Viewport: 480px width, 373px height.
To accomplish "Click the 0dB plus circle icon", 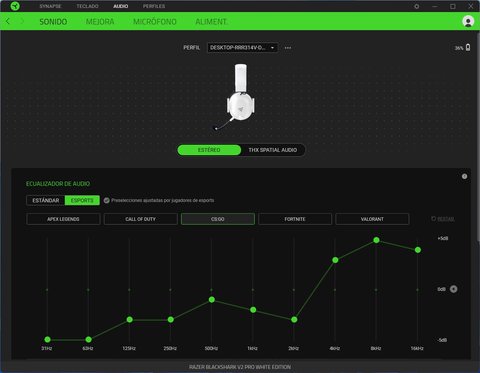I will pyautogui.click(x=453, y=289).
